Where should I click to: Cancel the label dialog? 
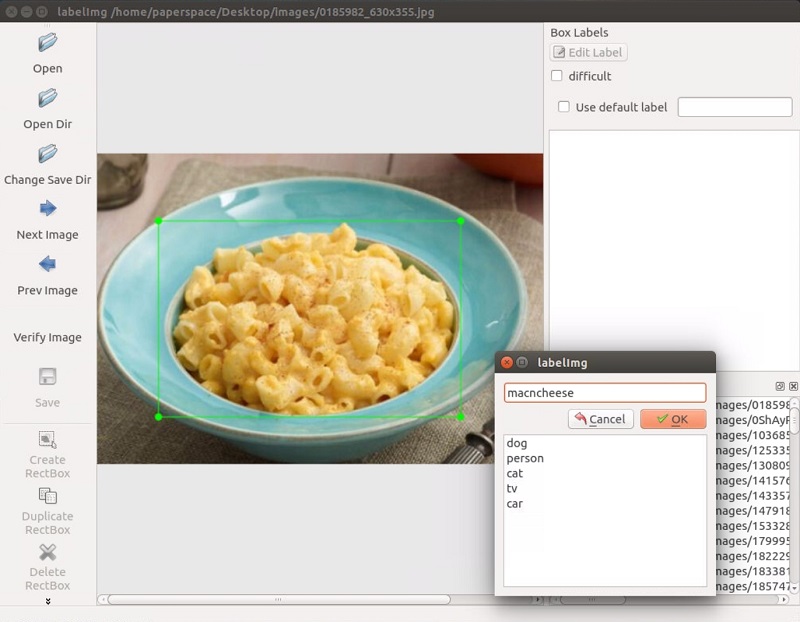600,419
